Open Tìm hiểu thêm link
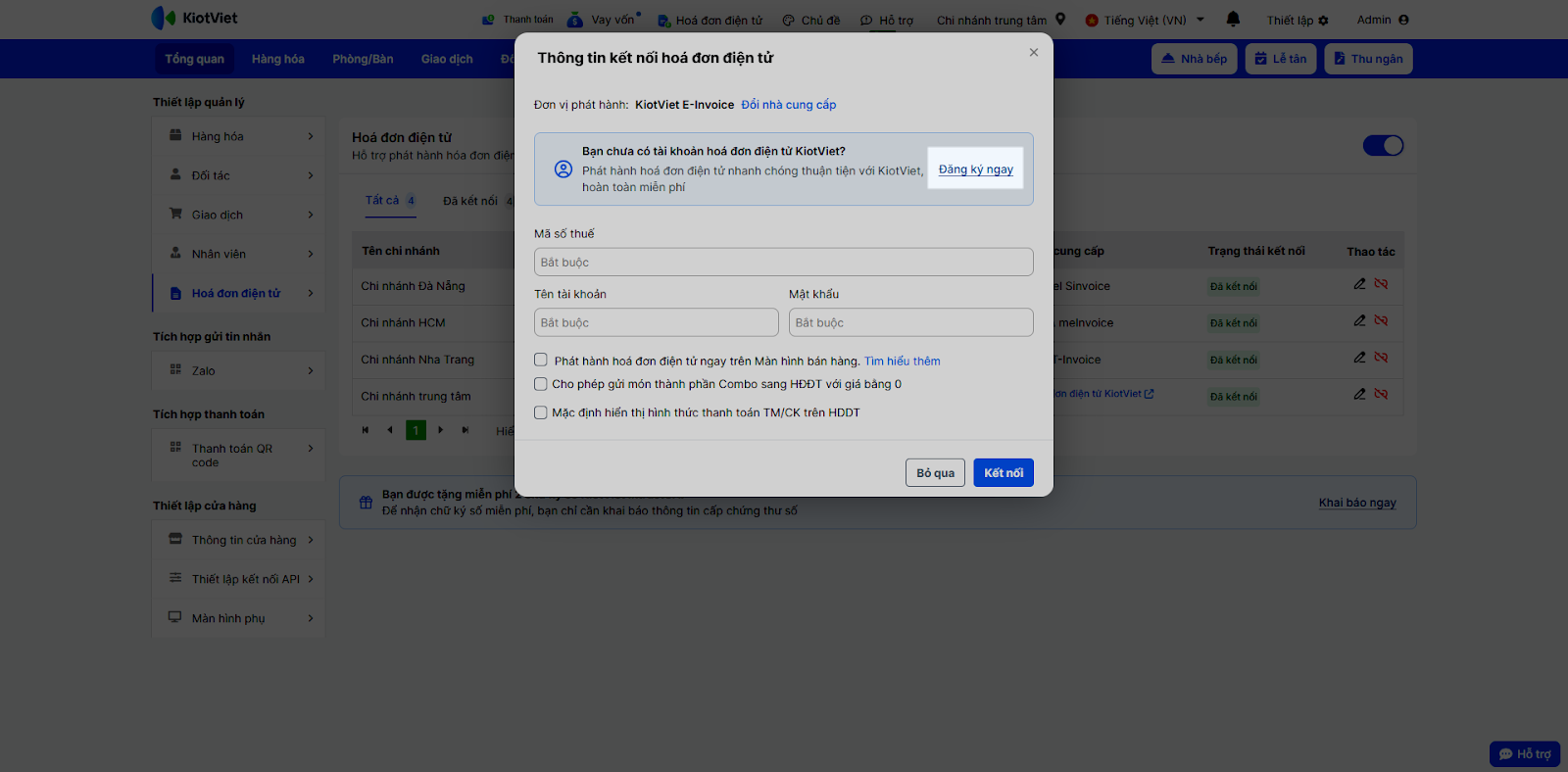1568x772 pixels. [x=903, y=361]
